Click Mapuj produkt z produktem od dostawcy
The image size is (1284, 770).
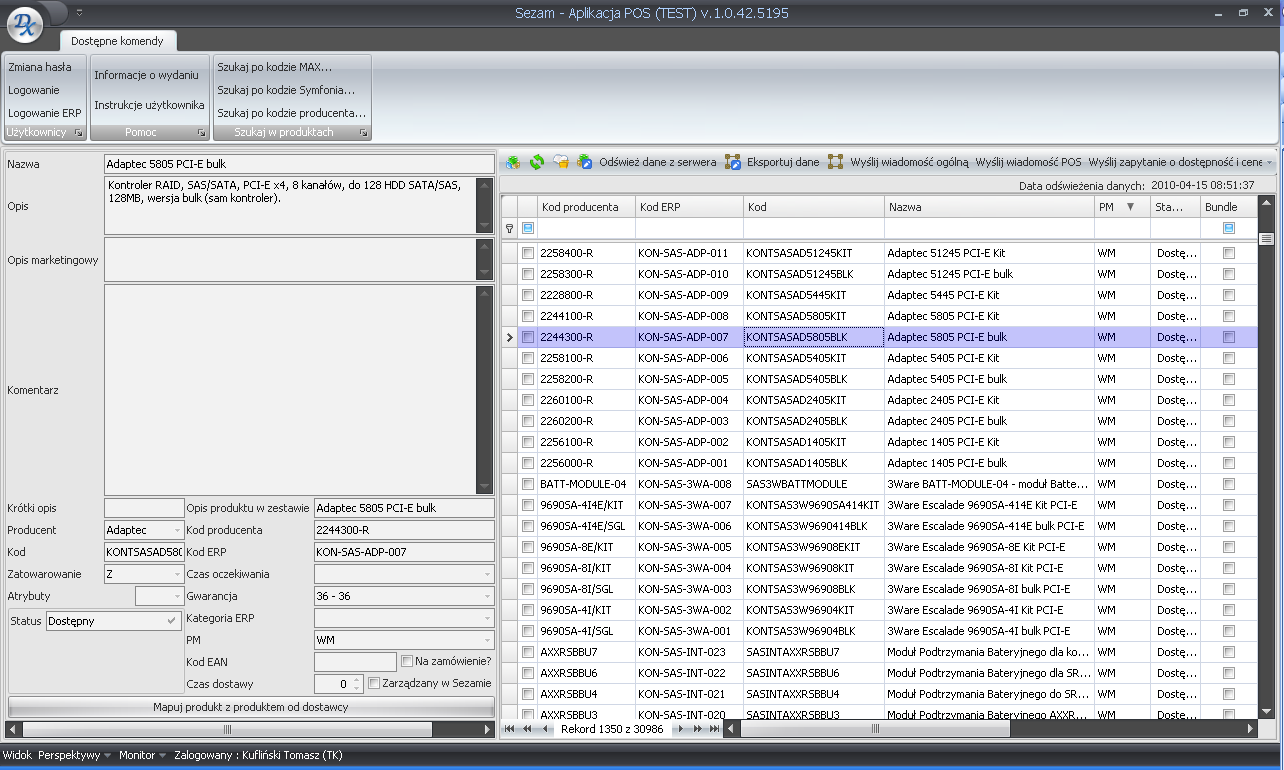251,707
